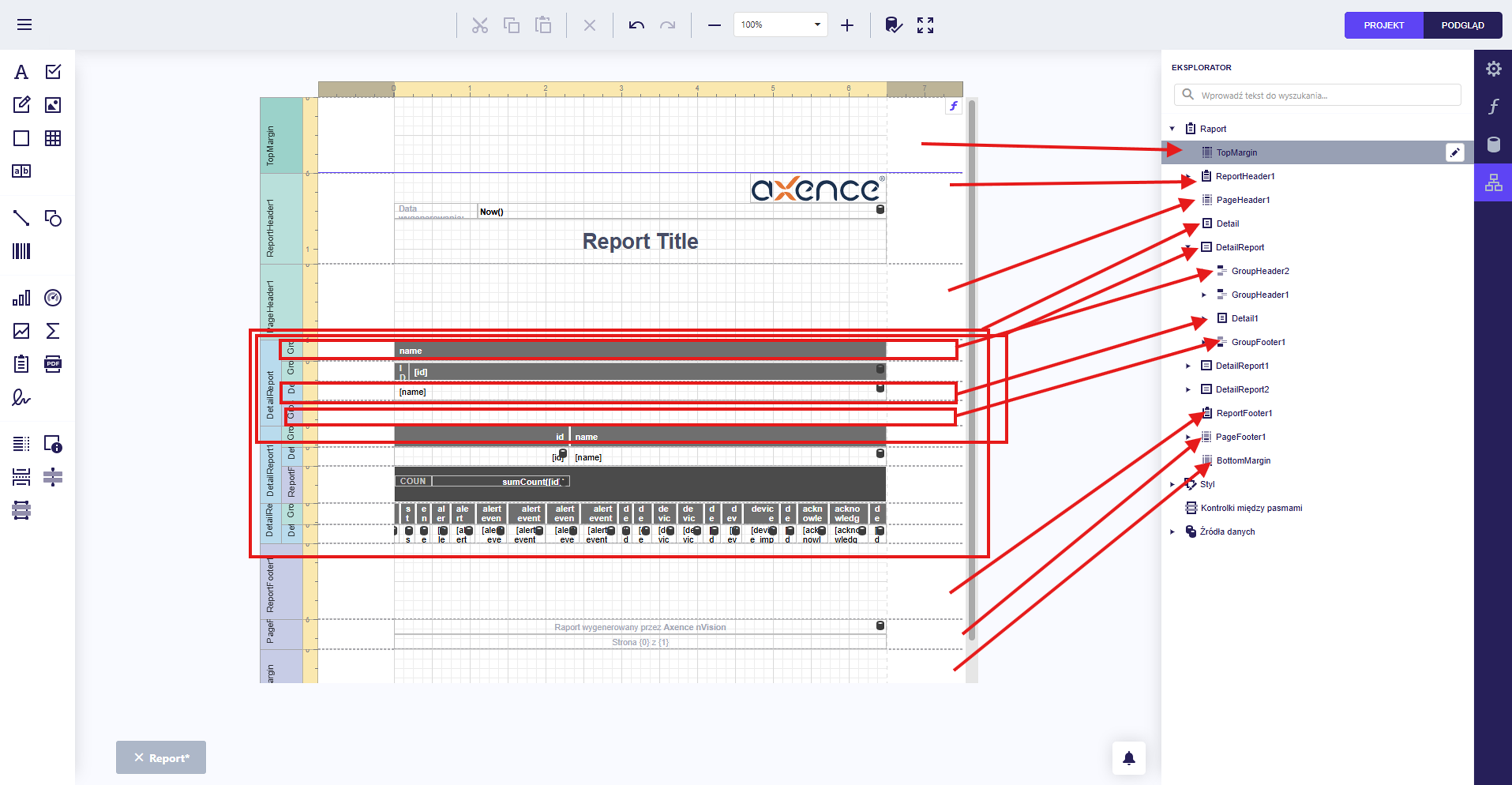Select the Label (A) text tool
The image size is (1512, 785).
21,72
